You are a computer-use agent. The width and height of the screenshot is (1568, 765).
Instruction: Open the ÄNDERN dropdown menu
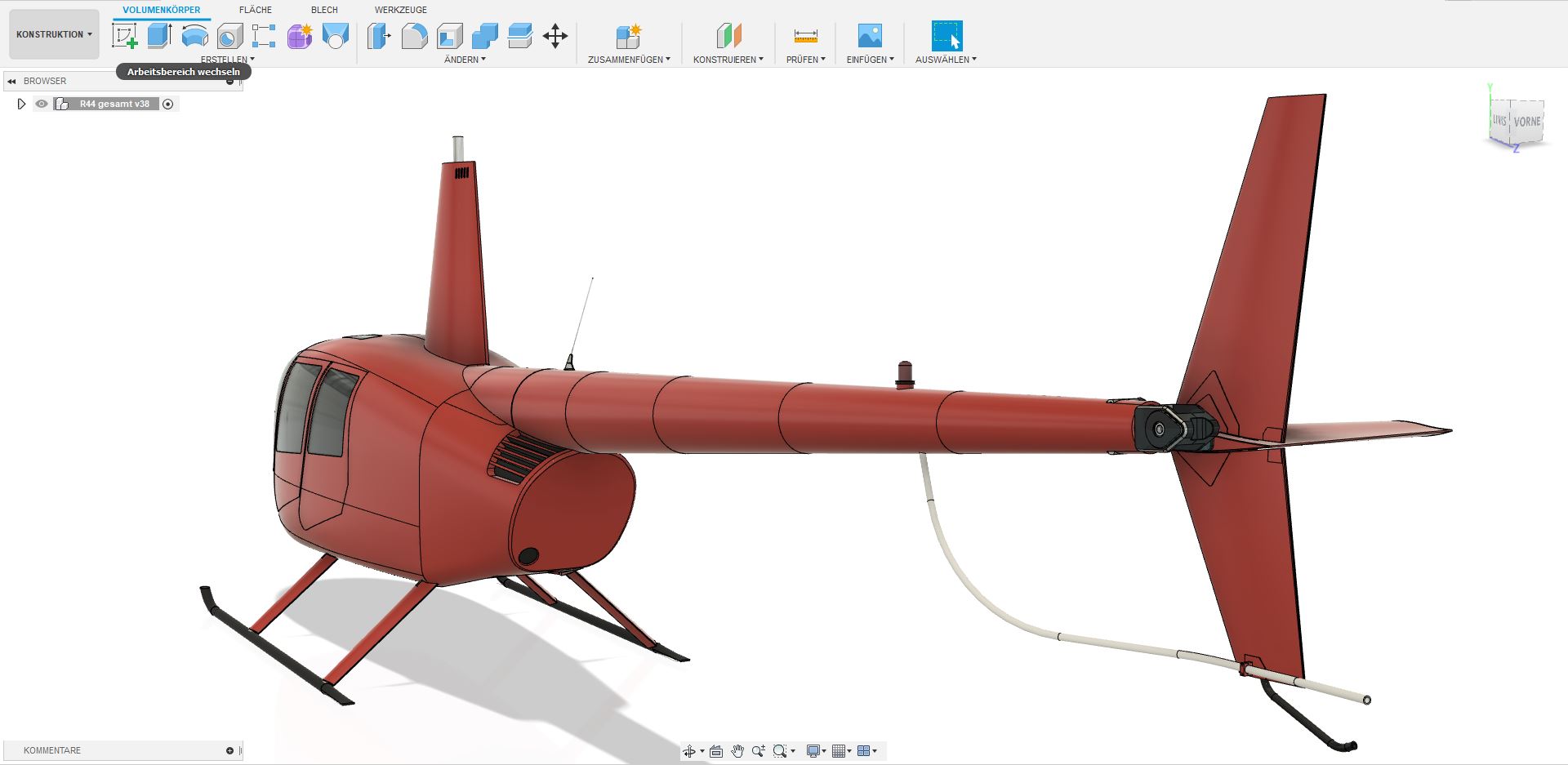(x=465, y=60)
